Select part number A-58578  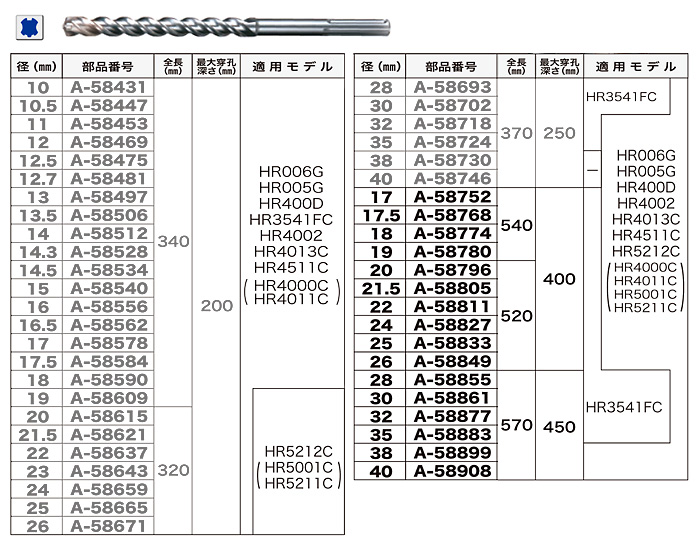tap(109, 344)
